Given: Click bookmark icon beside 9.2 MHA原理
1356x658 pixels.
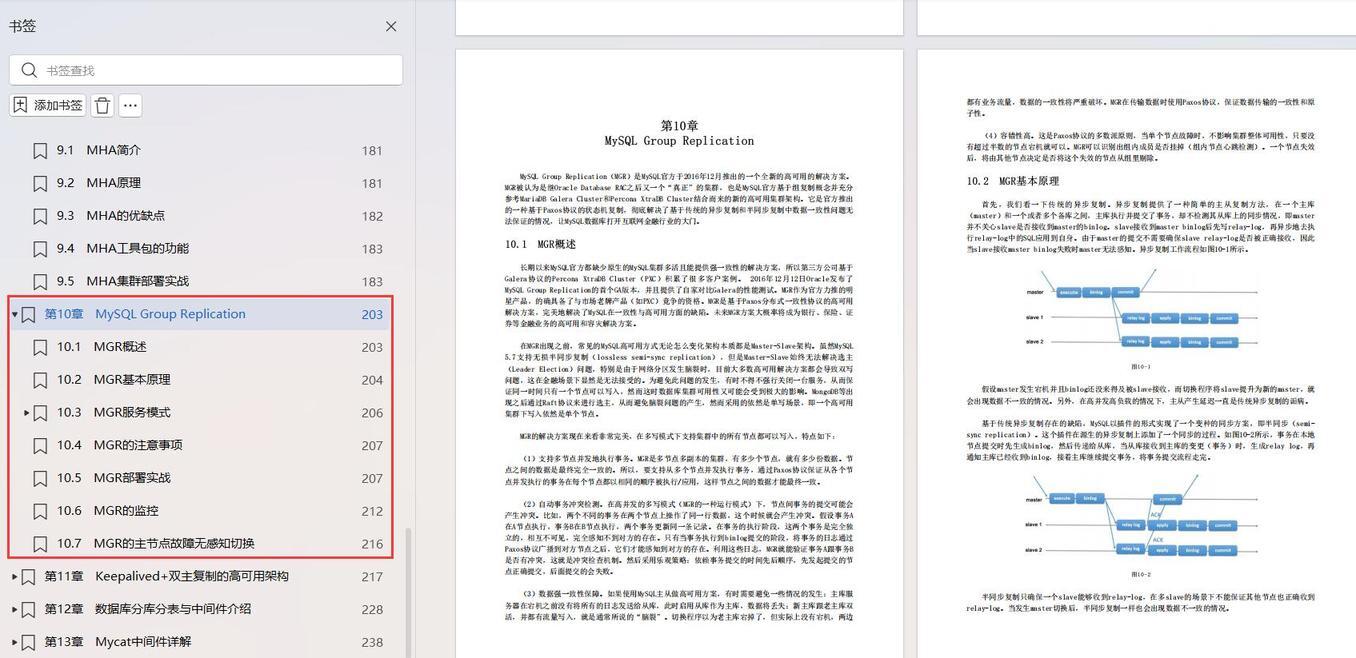Looking at the screenshot, I should [x=40, y=183].
